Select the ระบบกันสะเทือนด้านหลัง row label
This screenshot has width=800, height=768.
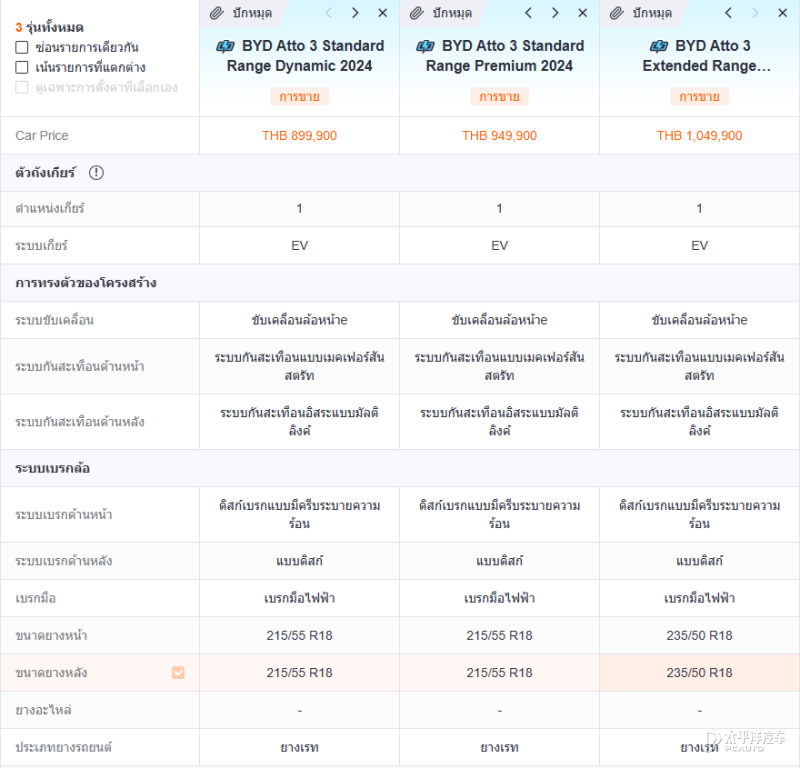(x=80, y=422)
